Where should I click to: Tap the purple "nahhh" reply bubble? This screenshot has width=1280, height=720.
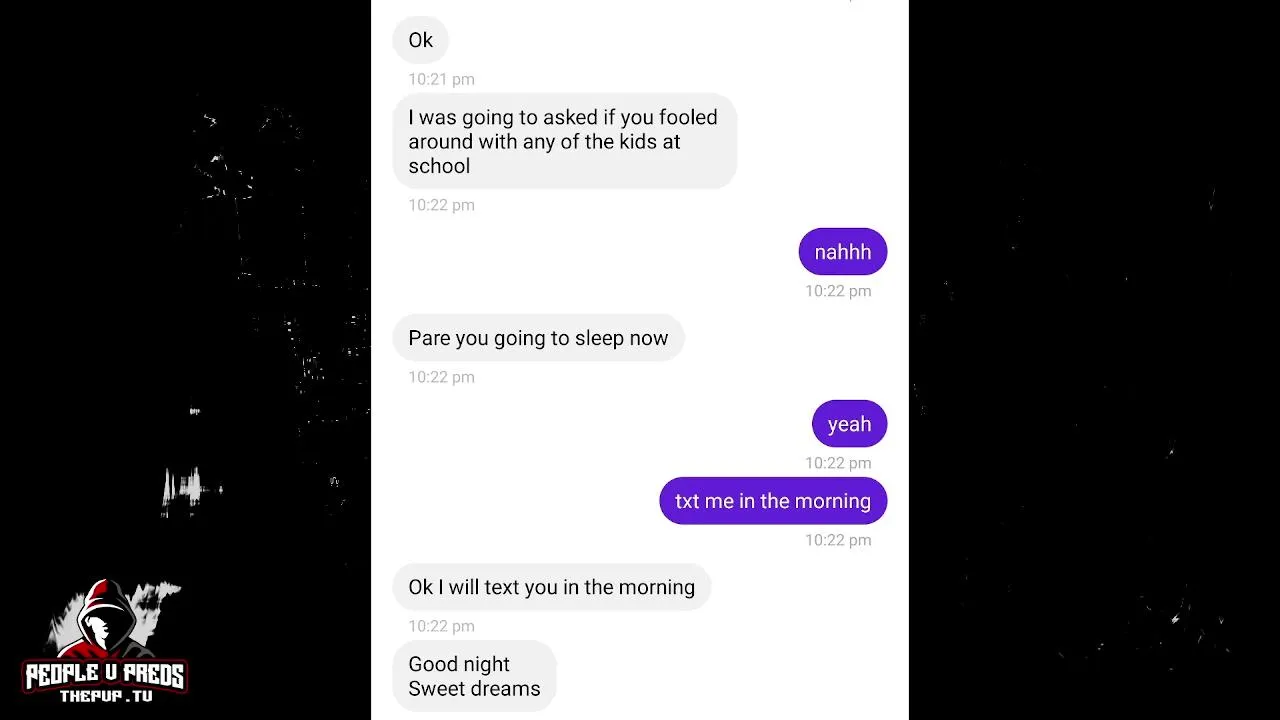pos(843,252)
